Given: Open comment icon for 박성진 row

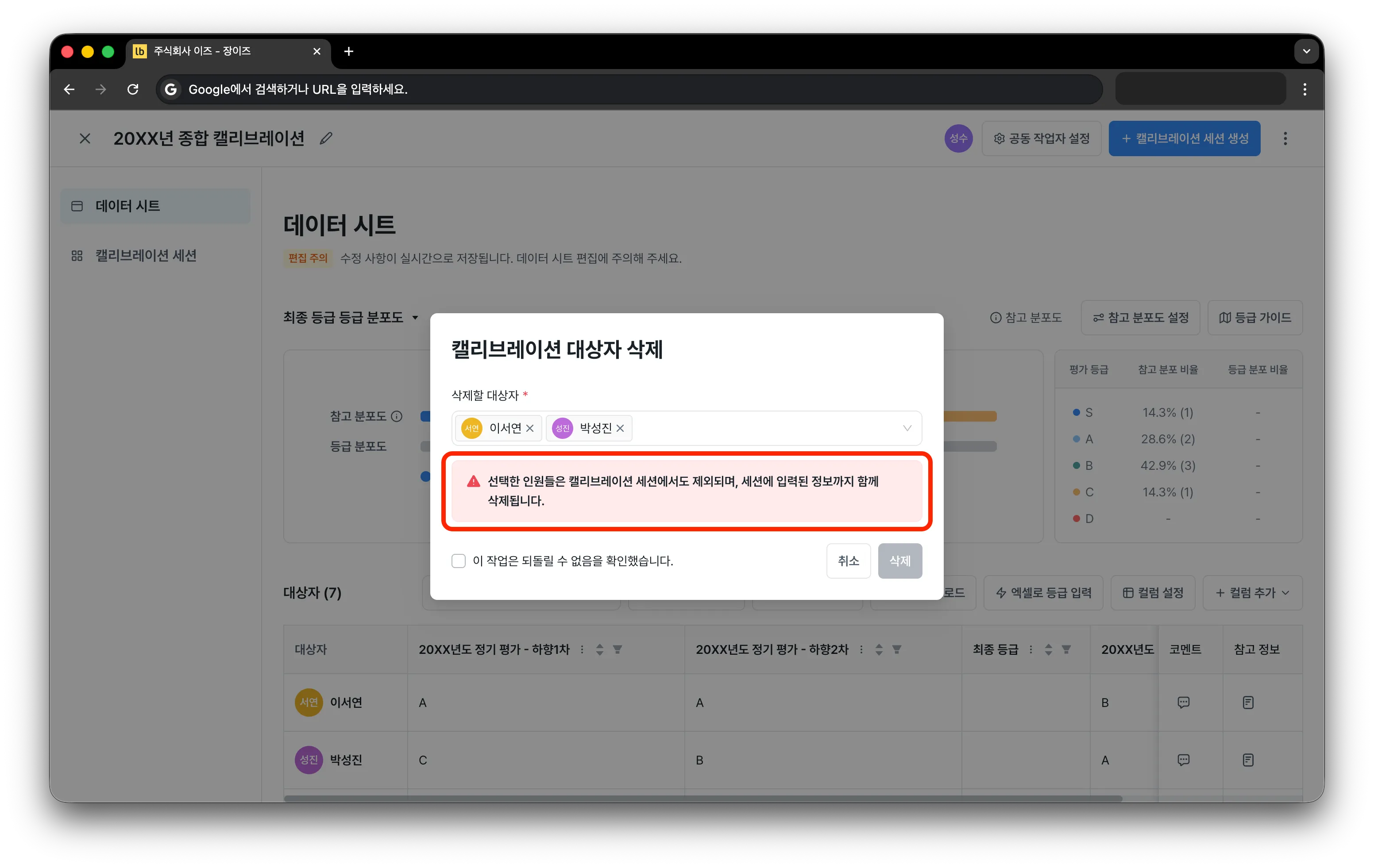Looking at the screenshot, I should click(x=1183, y=760).
